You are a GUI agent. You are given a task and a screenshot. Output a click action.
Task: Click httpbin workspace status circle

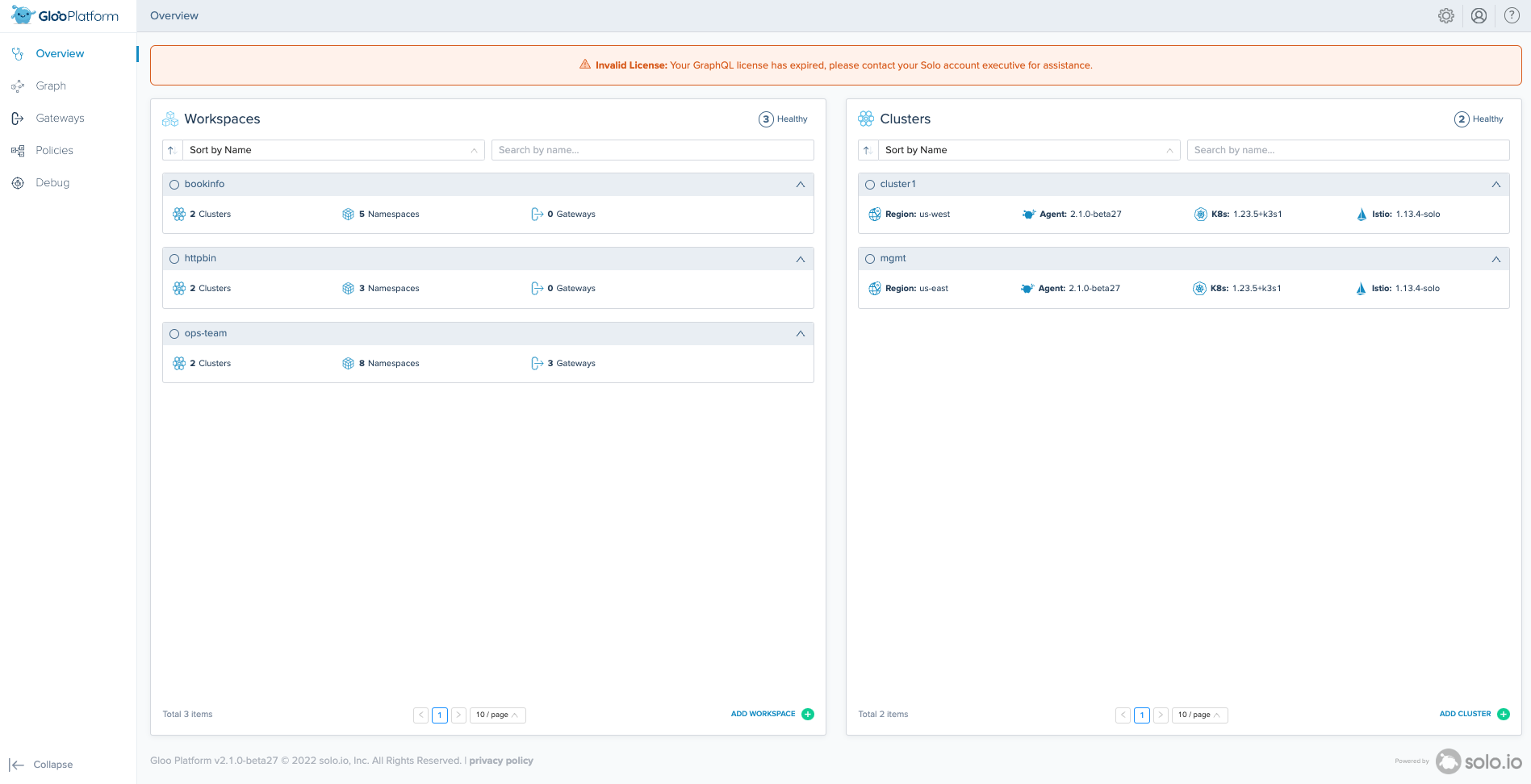174,259
